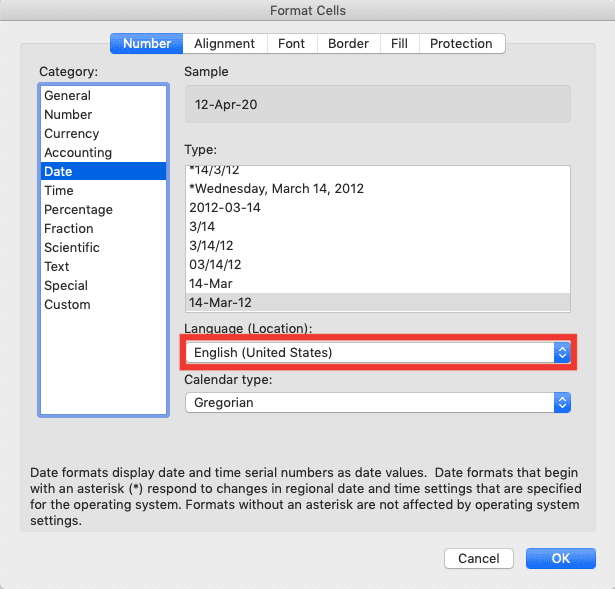Pick the Time category

104,191
